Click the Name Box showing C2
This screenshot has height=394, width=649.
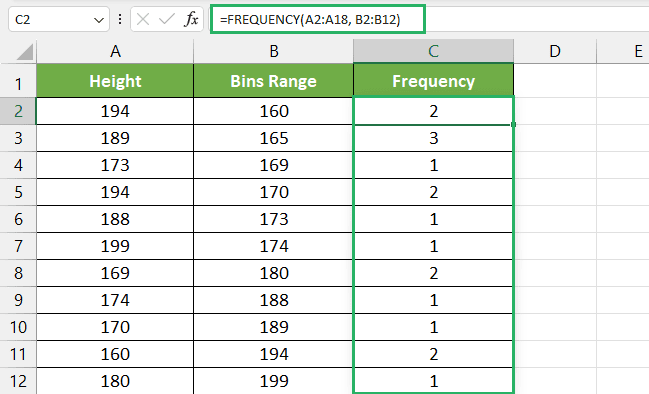[59, 19]
